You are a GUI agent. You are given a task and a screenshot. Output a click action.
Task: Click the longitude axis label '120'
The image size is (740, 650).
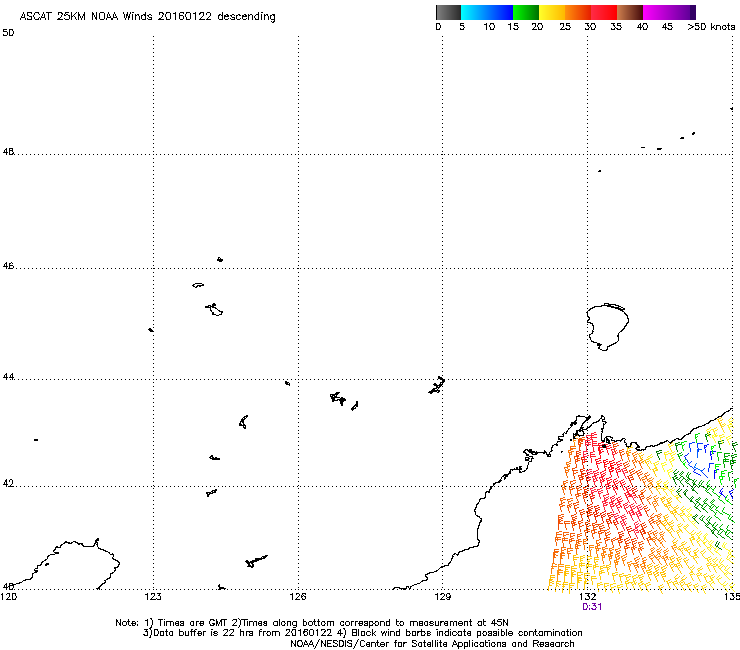(8, 597)
